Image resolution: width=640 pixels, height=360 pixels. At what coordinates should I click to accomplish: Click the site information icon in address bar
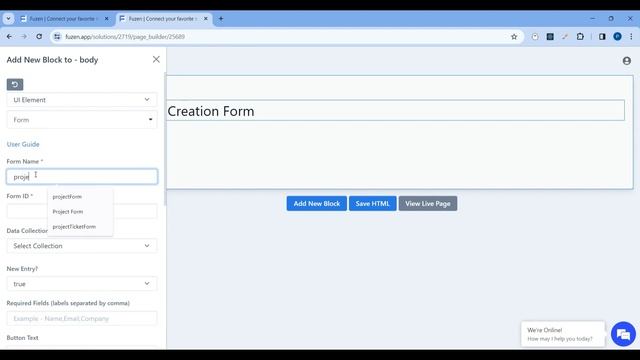pyautogui.click(x=57, y=37)
